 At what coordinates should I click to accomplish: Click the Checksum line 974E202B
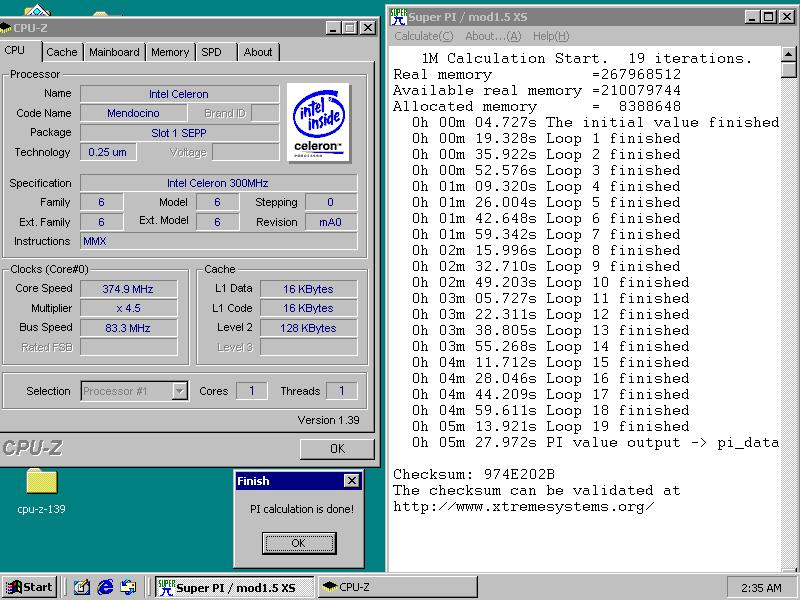474,474
